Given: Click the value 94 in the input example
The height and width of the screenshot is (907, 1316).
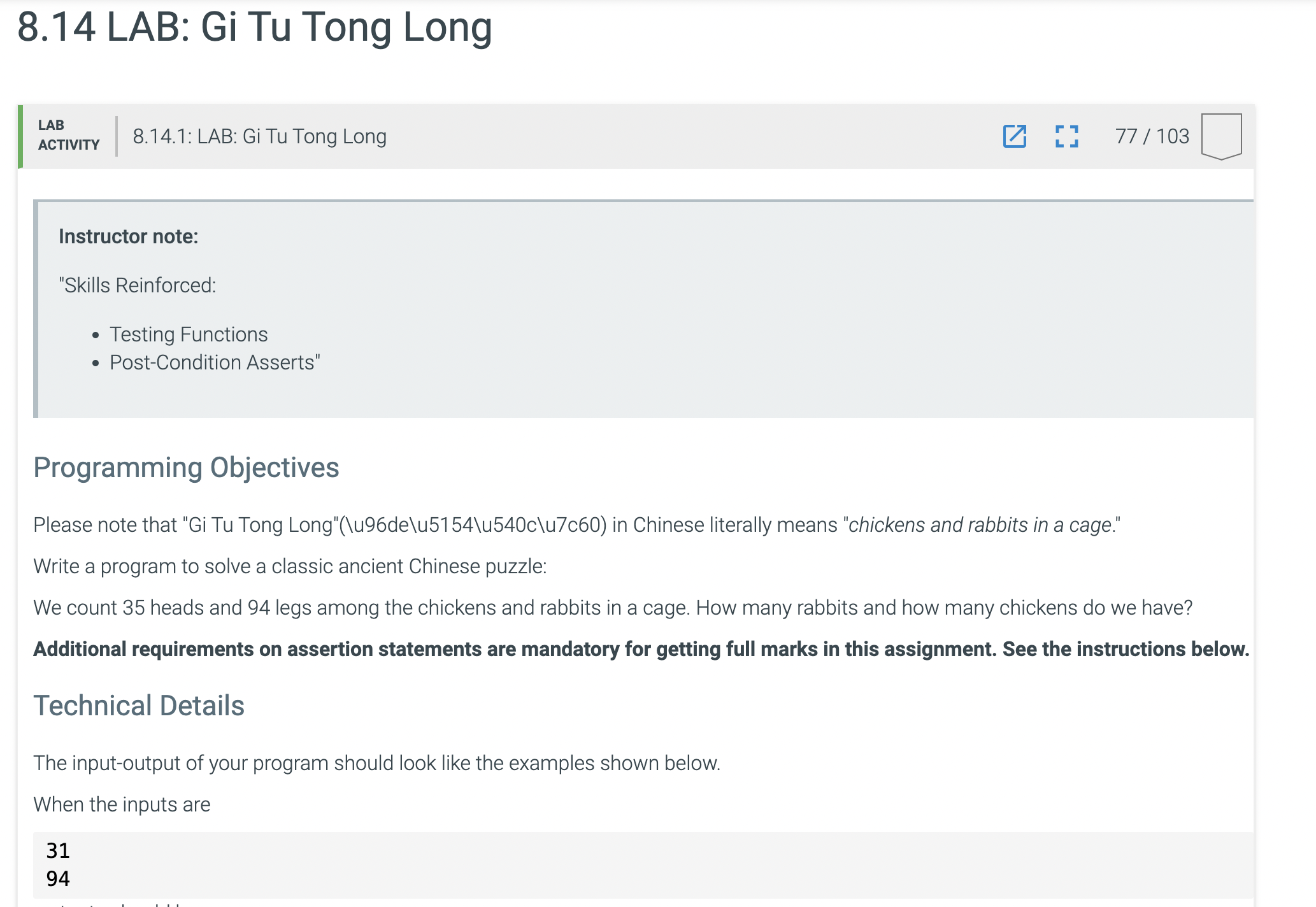Looking at the screenshot, I should pyautogui.click(x=57, y=878).
